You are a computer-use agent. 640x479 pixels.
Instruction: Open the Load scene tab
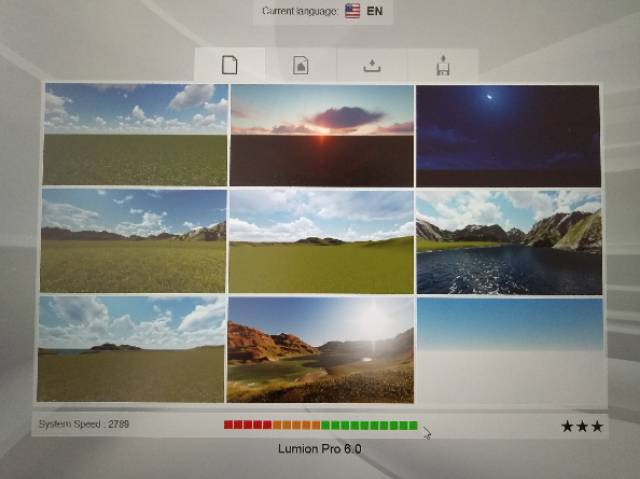pyautogui.click(x=372, y=65)
